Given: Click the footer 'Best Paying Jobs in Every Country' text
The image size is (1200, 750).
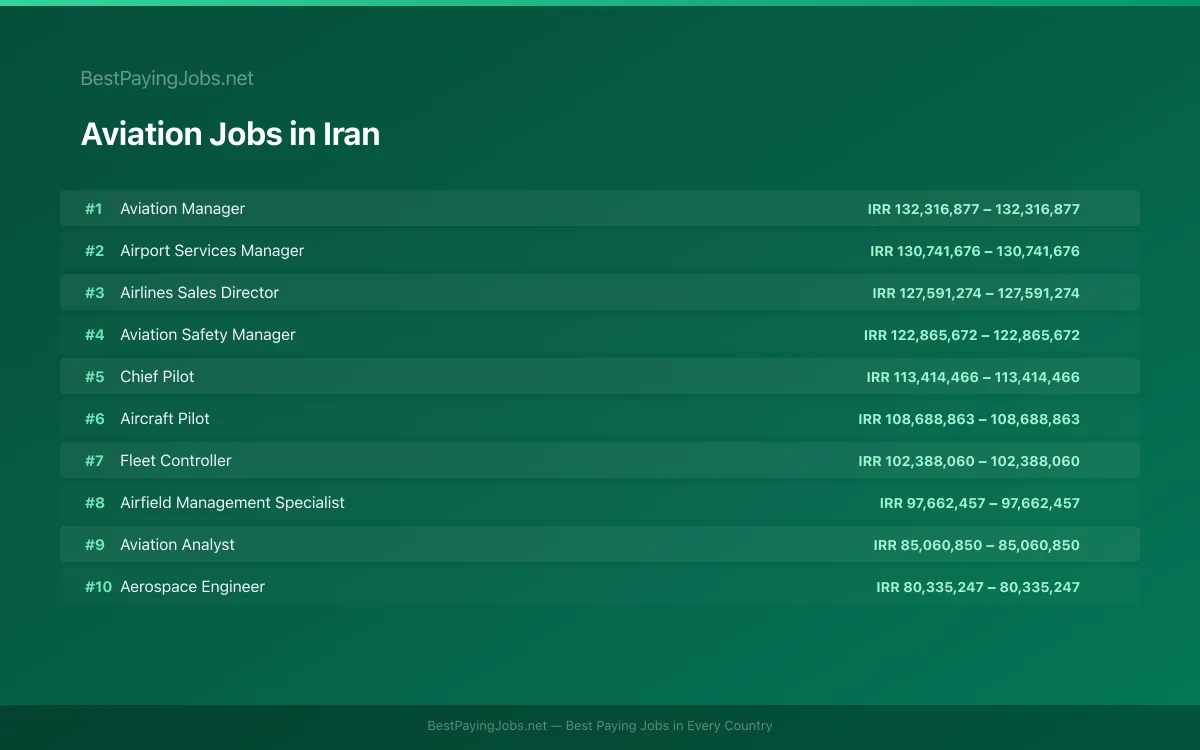Looking at the screenshot, I should 669,726.
